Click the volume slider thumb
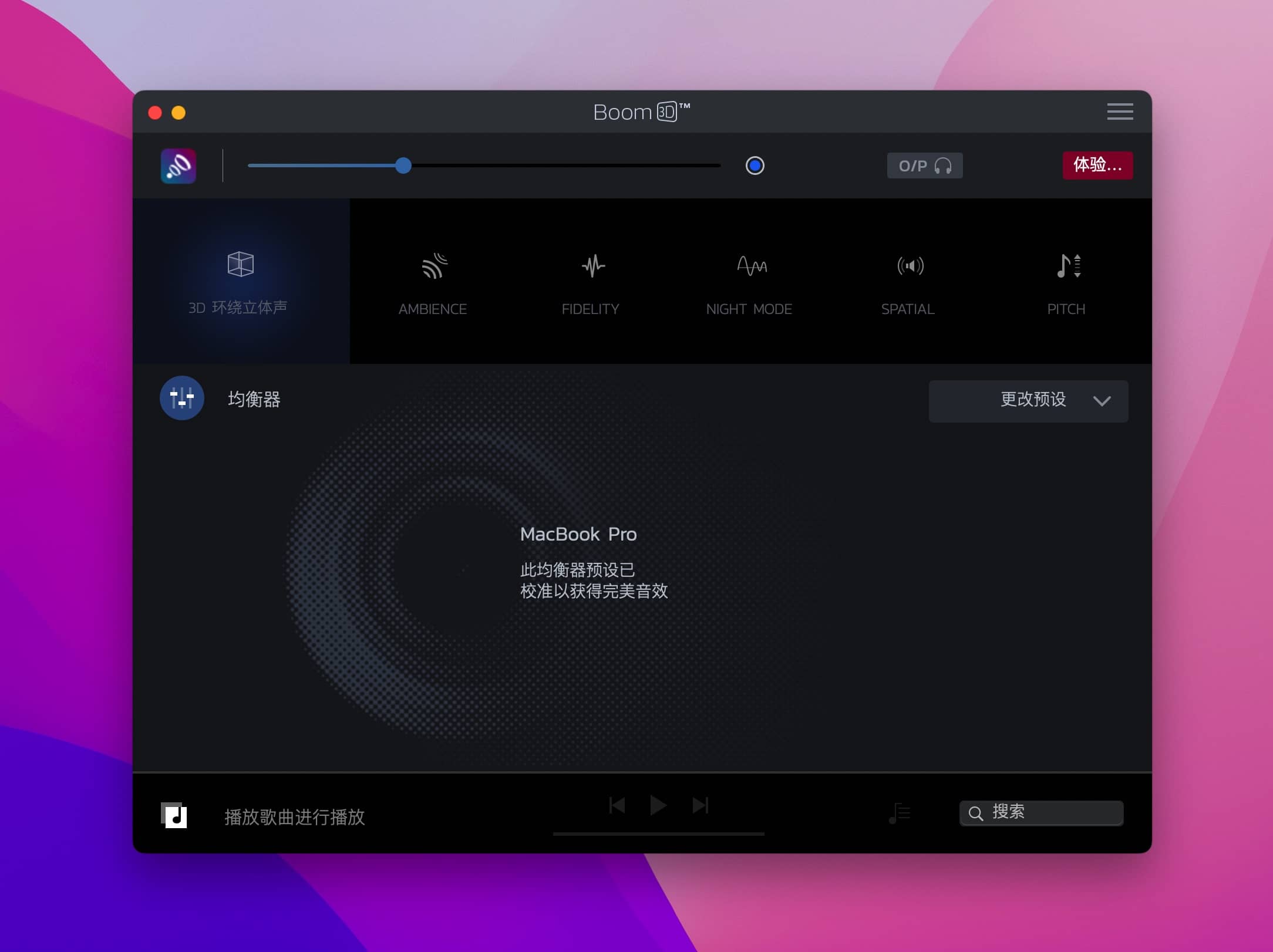Image resolution: width=1273 pixels, height=952 pixels. click(403, 166)
